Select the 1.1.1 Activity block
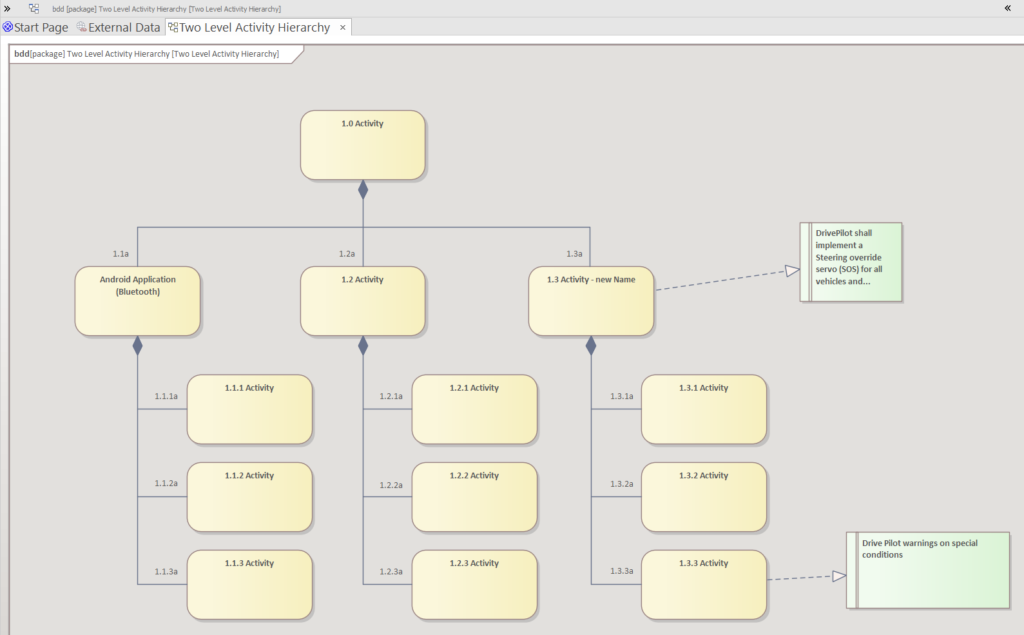This screenshot has height=635, width=1024. click(249, 410)
